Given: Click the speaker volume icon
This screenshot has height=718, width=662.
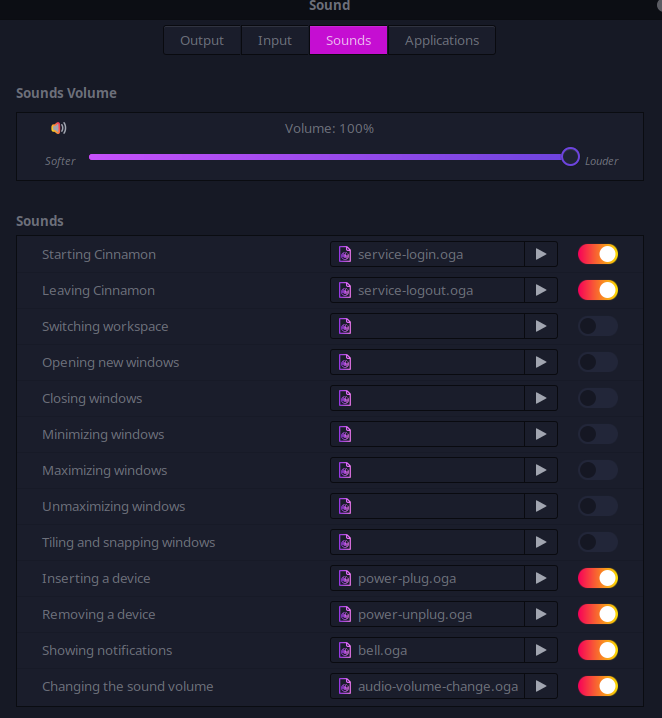Looking at the screenshot, I should [x=59, y=128].
